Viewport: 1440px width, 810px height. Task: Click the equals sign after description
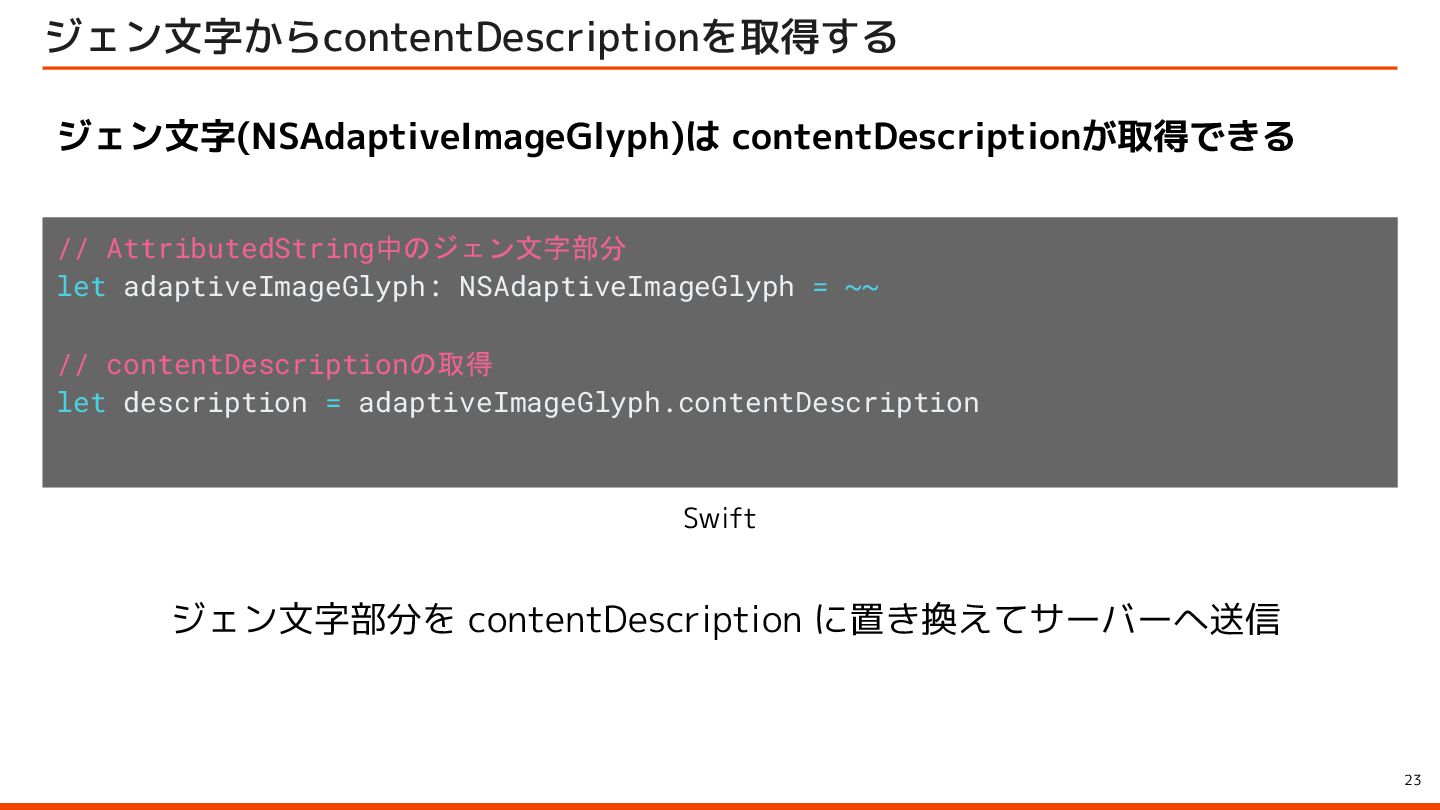pos(333,403)
